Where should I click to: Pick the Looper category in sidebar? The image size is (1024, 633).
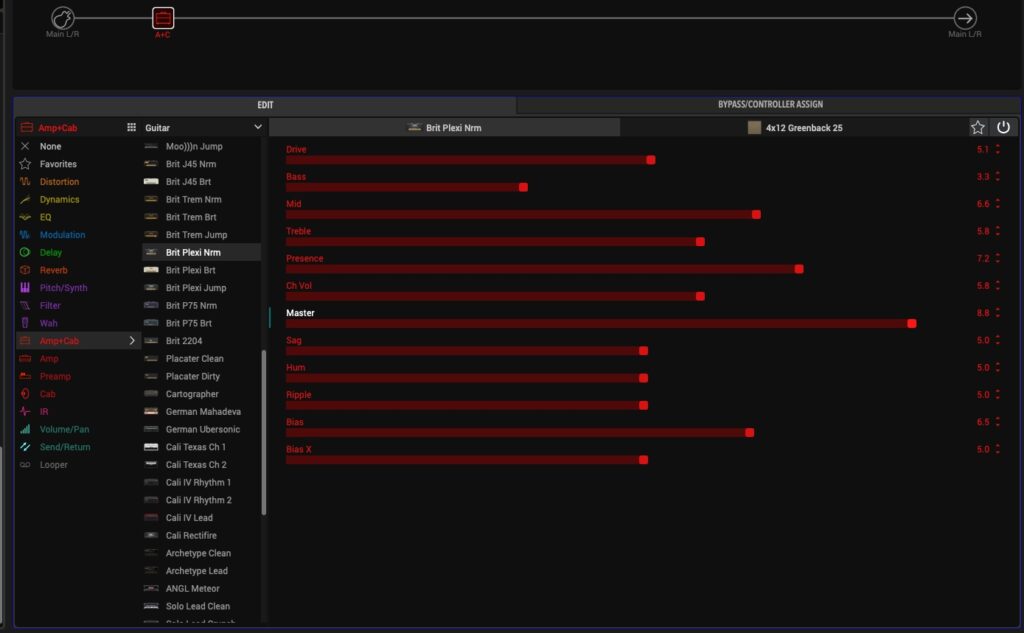(x=53, y=465)
